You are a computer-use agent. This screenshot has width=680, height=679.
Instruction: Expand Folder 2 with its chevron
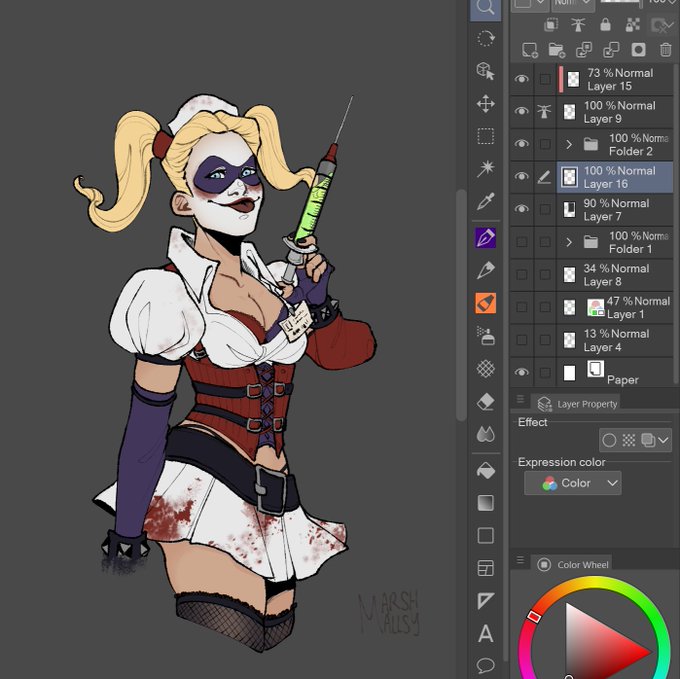click(569, 144)
